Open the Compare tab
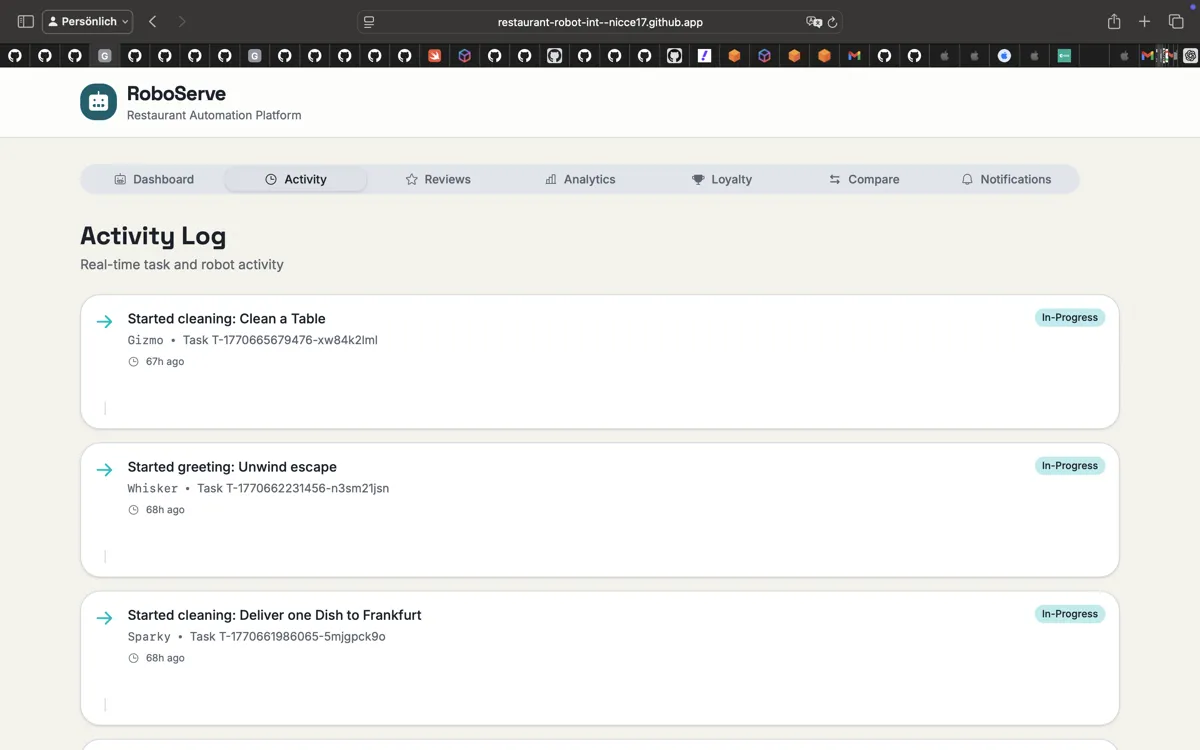 point(864,179)
